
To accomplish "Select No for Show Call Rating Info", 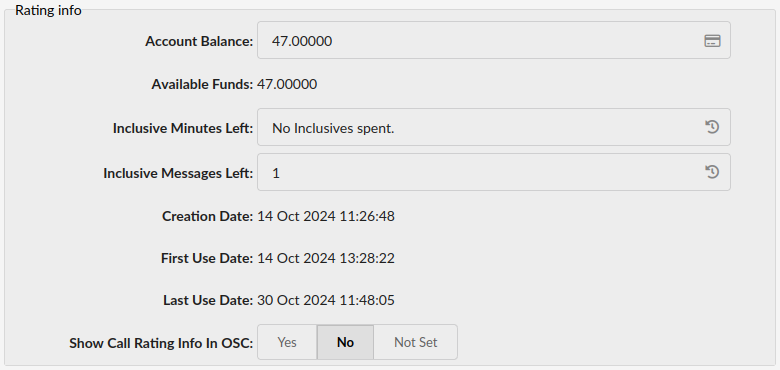I will point(345,342).
